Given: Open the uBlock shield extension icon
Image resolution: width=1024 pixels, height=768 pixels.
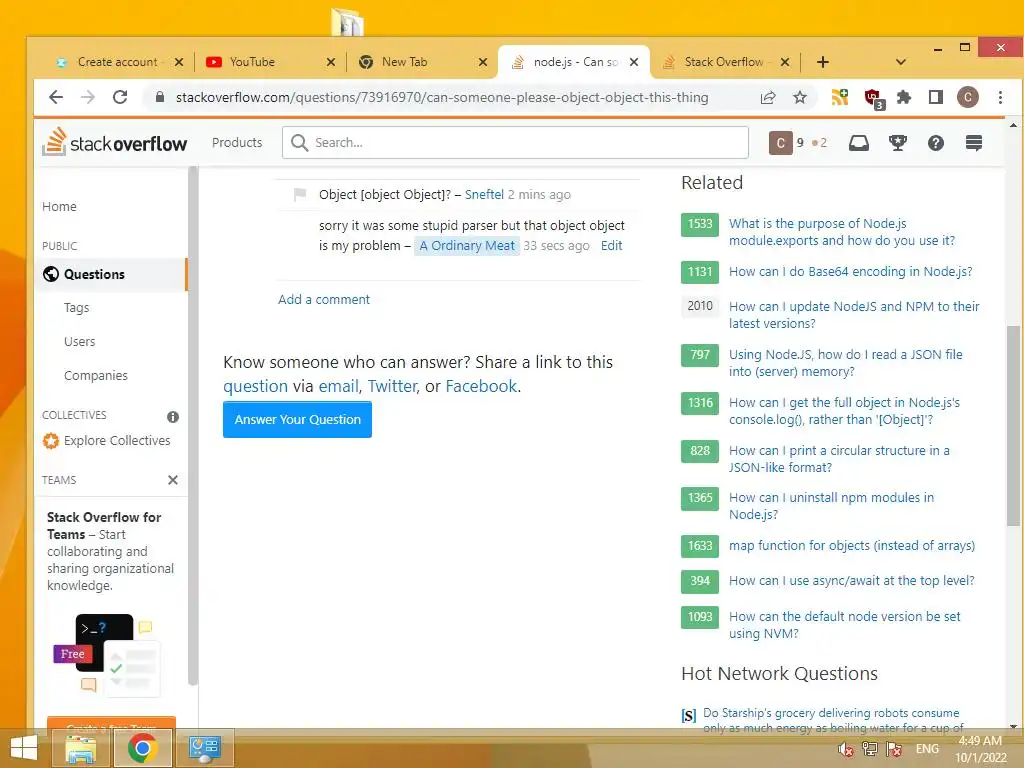Looking at the screenshot, I should 873,99.
